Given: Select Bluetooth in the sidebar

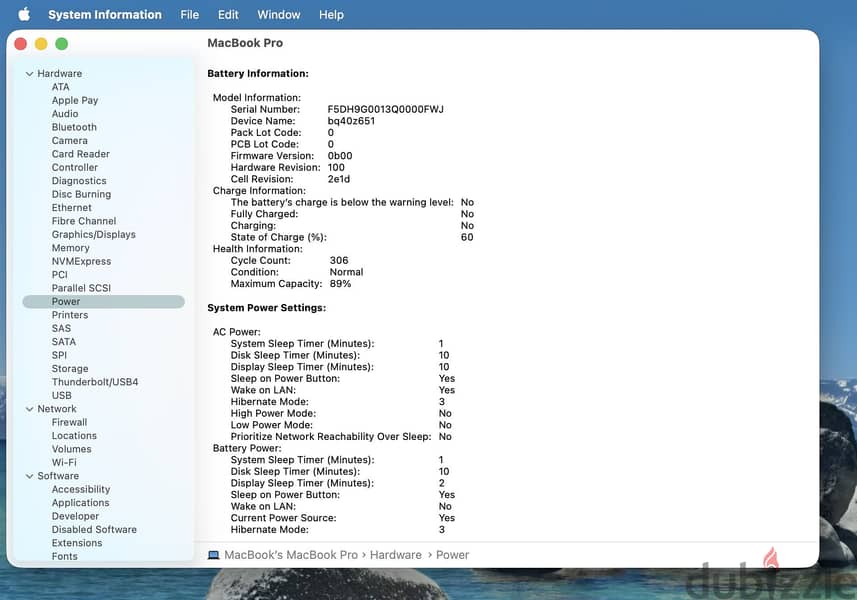Looking at the screenshot, I should (x=74, y=127).
